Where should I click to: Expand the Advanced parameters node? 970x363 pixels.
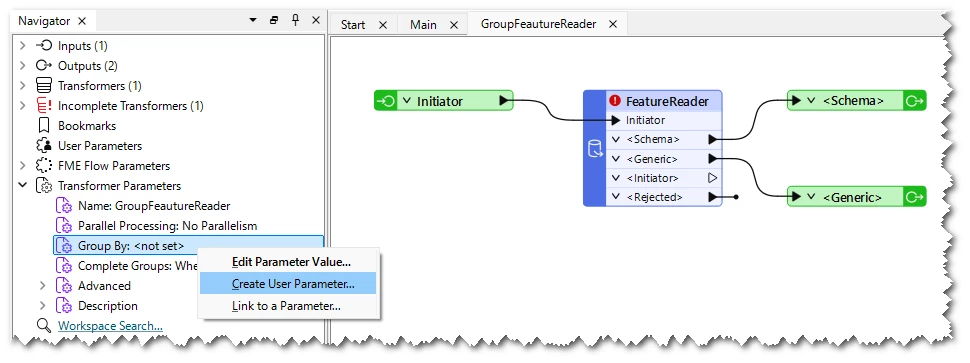[43, 286]
